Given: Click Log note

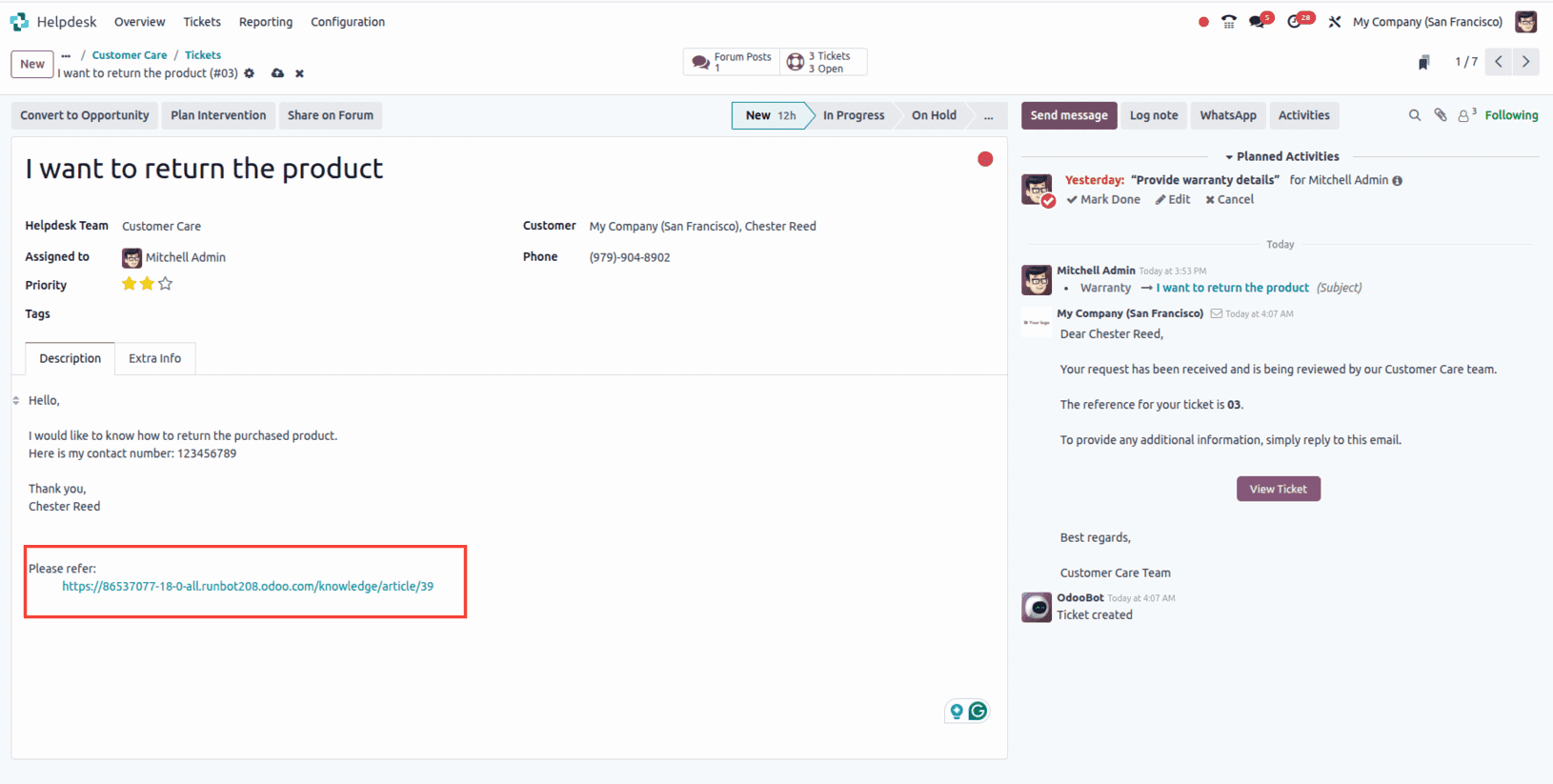Looking at the screenshot, I should pyautogui.click(x=1154, y=115).
